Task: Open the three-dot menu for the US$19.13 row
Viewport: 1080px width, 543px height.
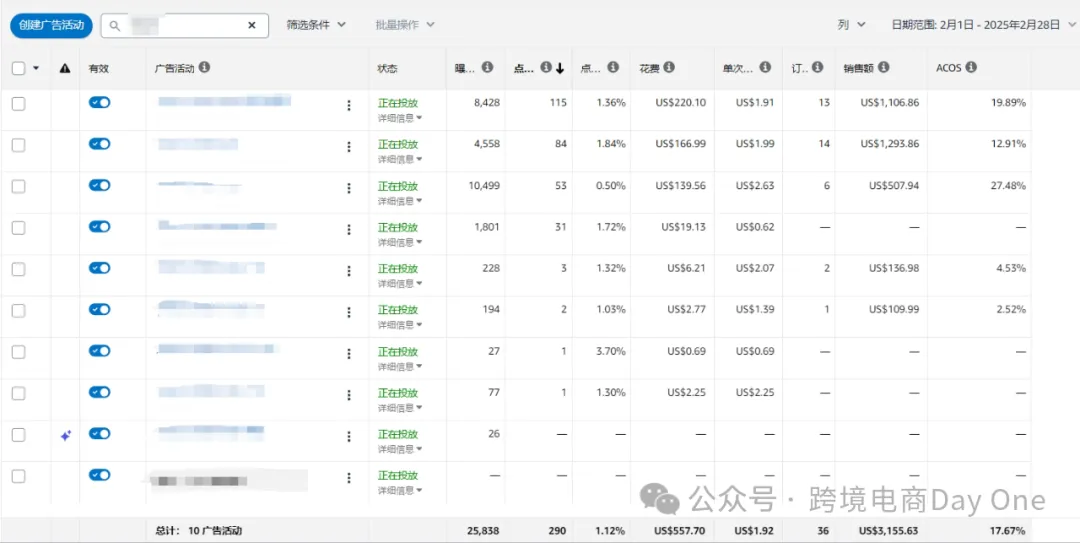Action: coord(349,229)
